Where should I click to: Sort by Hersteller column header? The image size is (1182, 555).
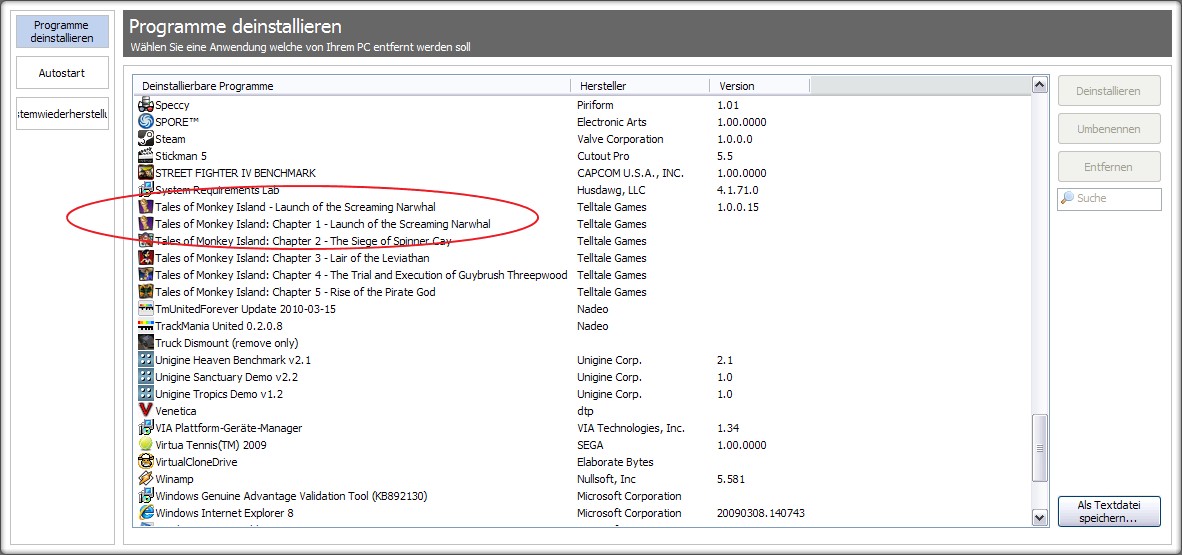pyautogui.click(x=640, y=86)
